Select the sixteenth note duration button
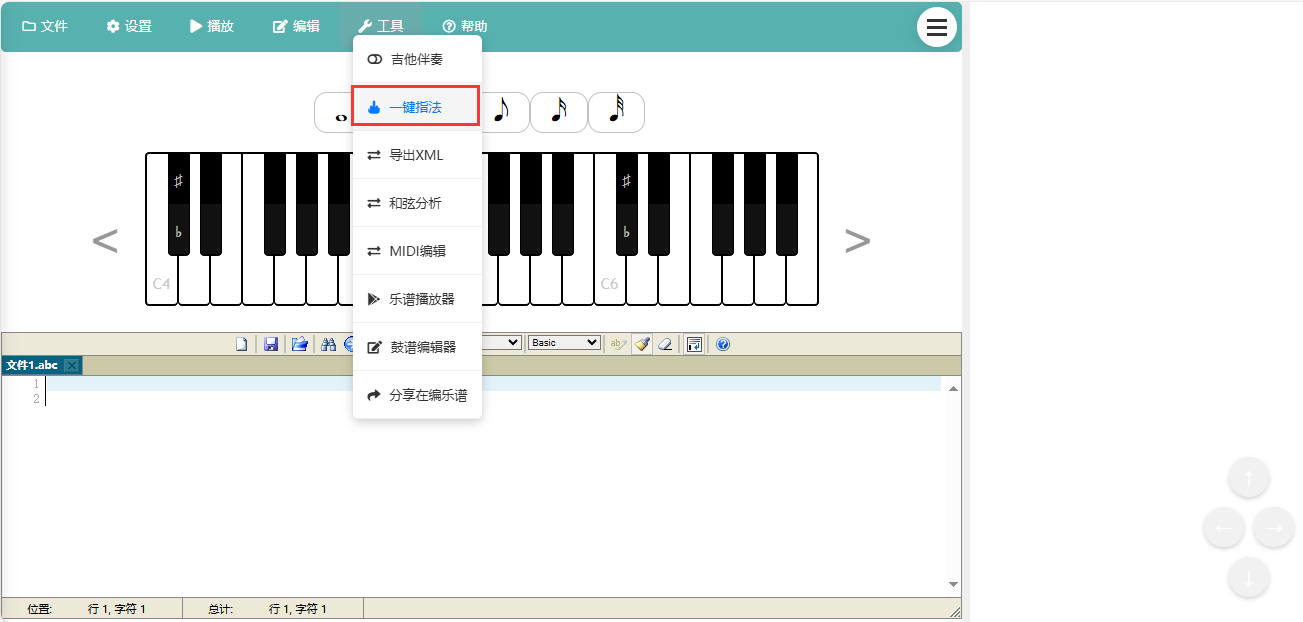Screen dimensions: 1303x622 [x=558, y=112]
